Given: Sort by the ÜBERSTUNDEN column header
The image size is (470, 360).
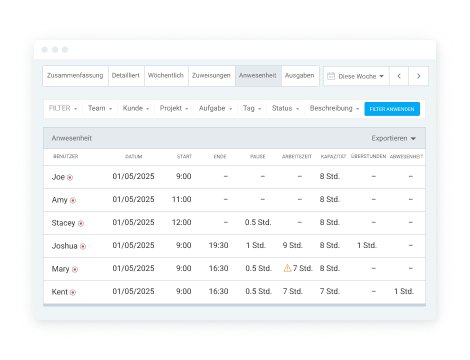Looking at the screenshot, I should [369, 156].
